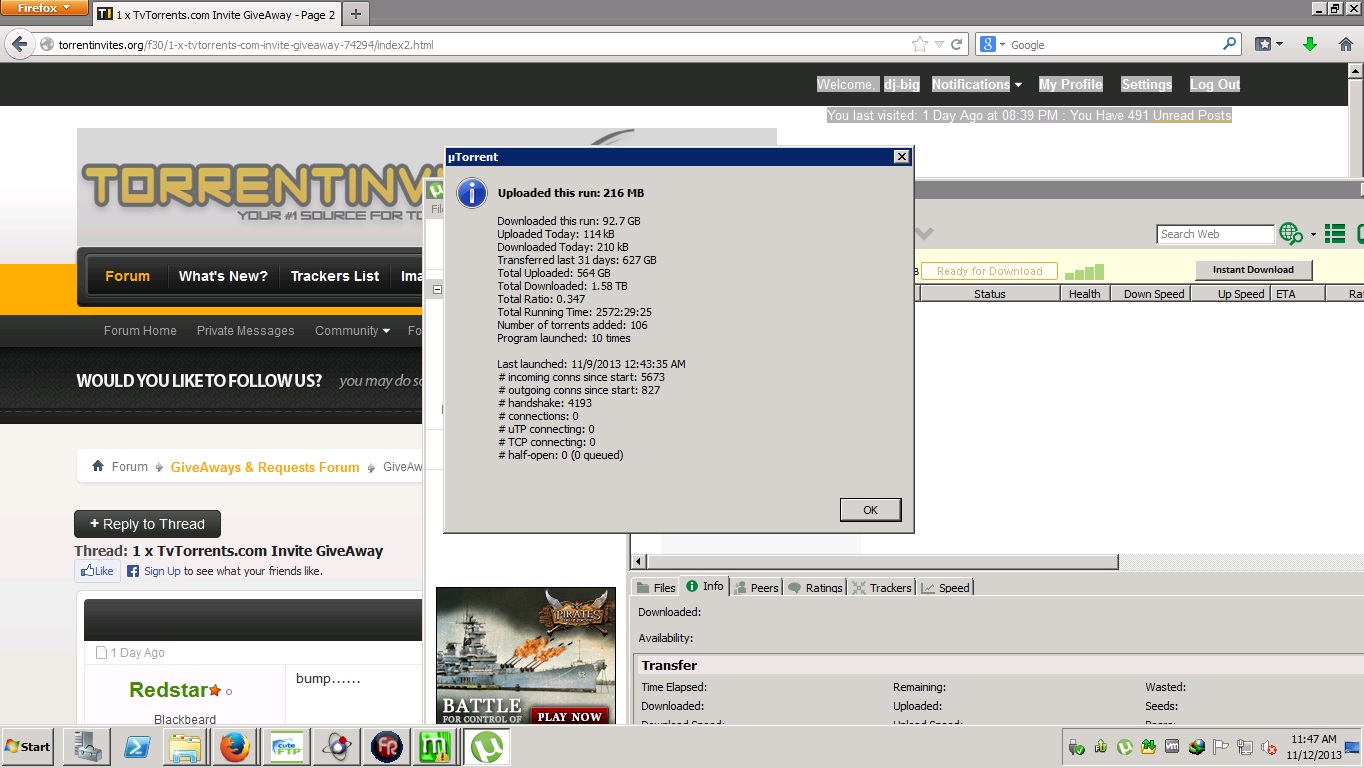Image resolution: width=1364 pixels, height=768 pixels.
Task: Click the blue information icon in the dialog
Action: pos(472,194)
